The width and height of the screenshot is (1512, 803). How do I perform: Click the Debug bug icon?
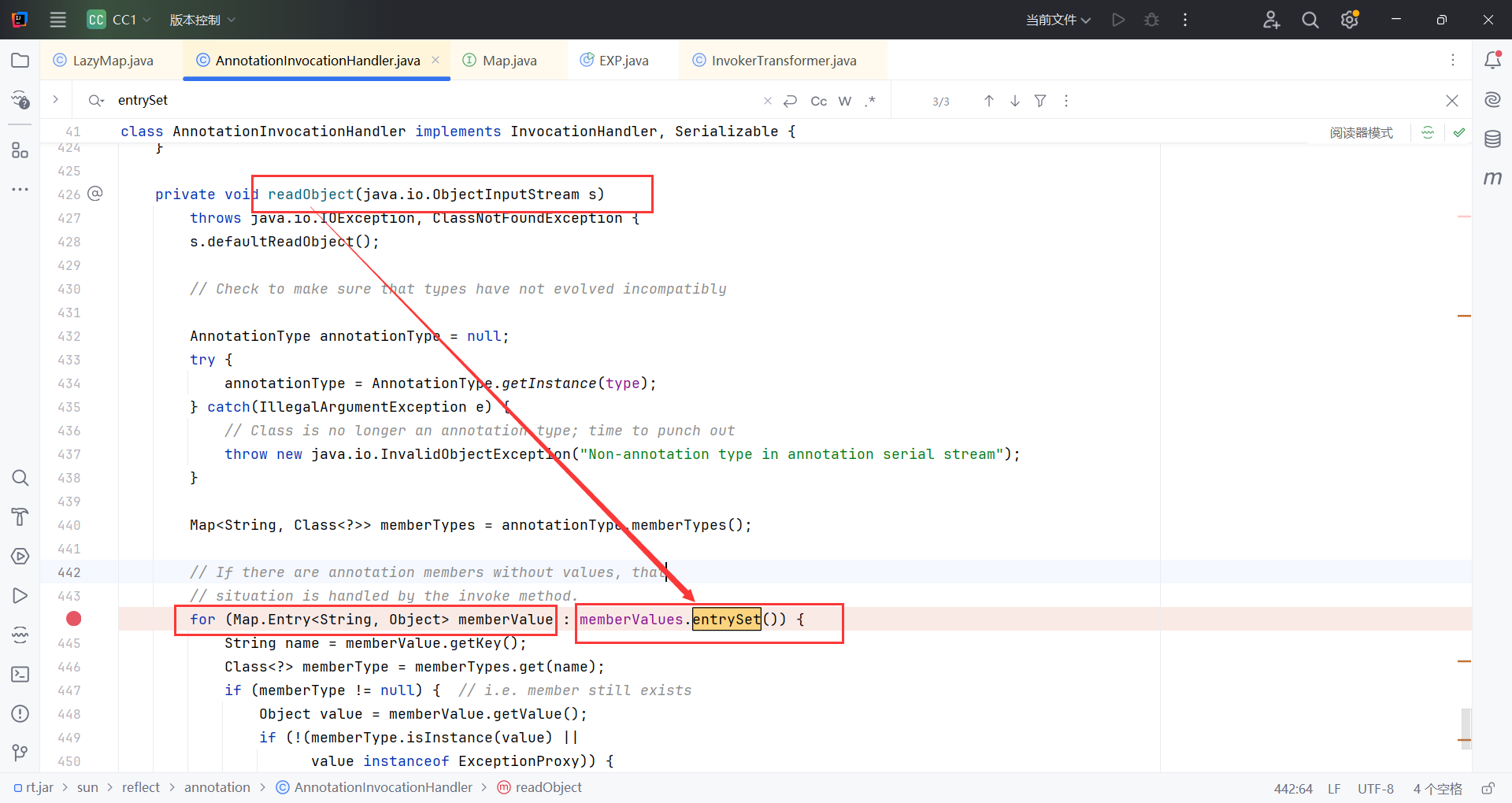click(1151, 20)
